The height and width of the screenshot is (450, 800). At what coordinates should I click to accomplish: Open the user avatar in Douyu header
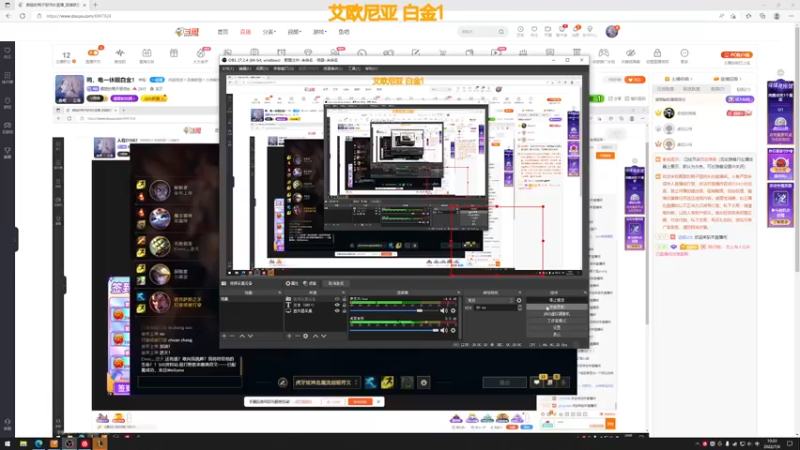[612, 31]
